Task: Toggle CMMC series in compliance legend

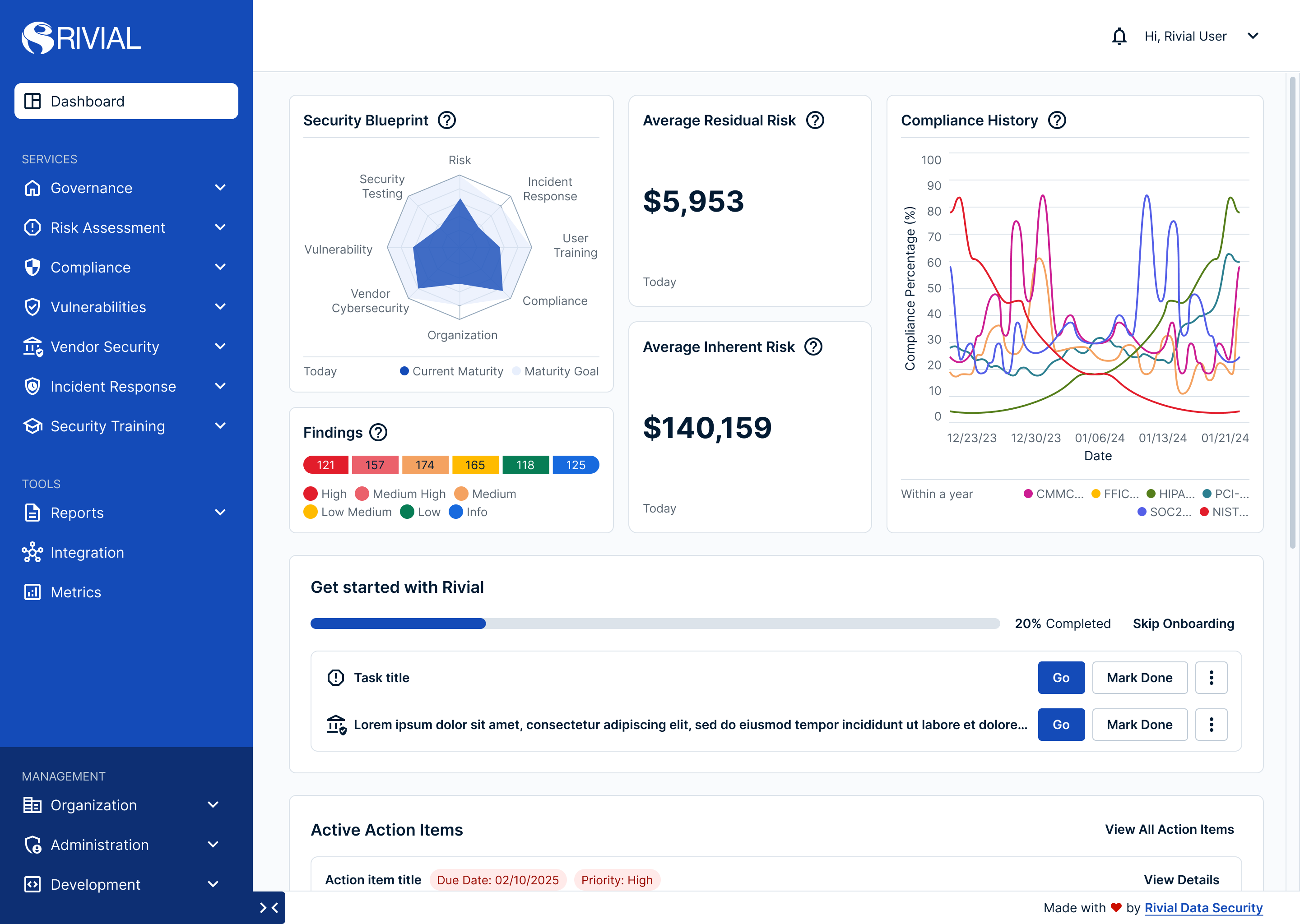Action: (x=1053, y=494)
